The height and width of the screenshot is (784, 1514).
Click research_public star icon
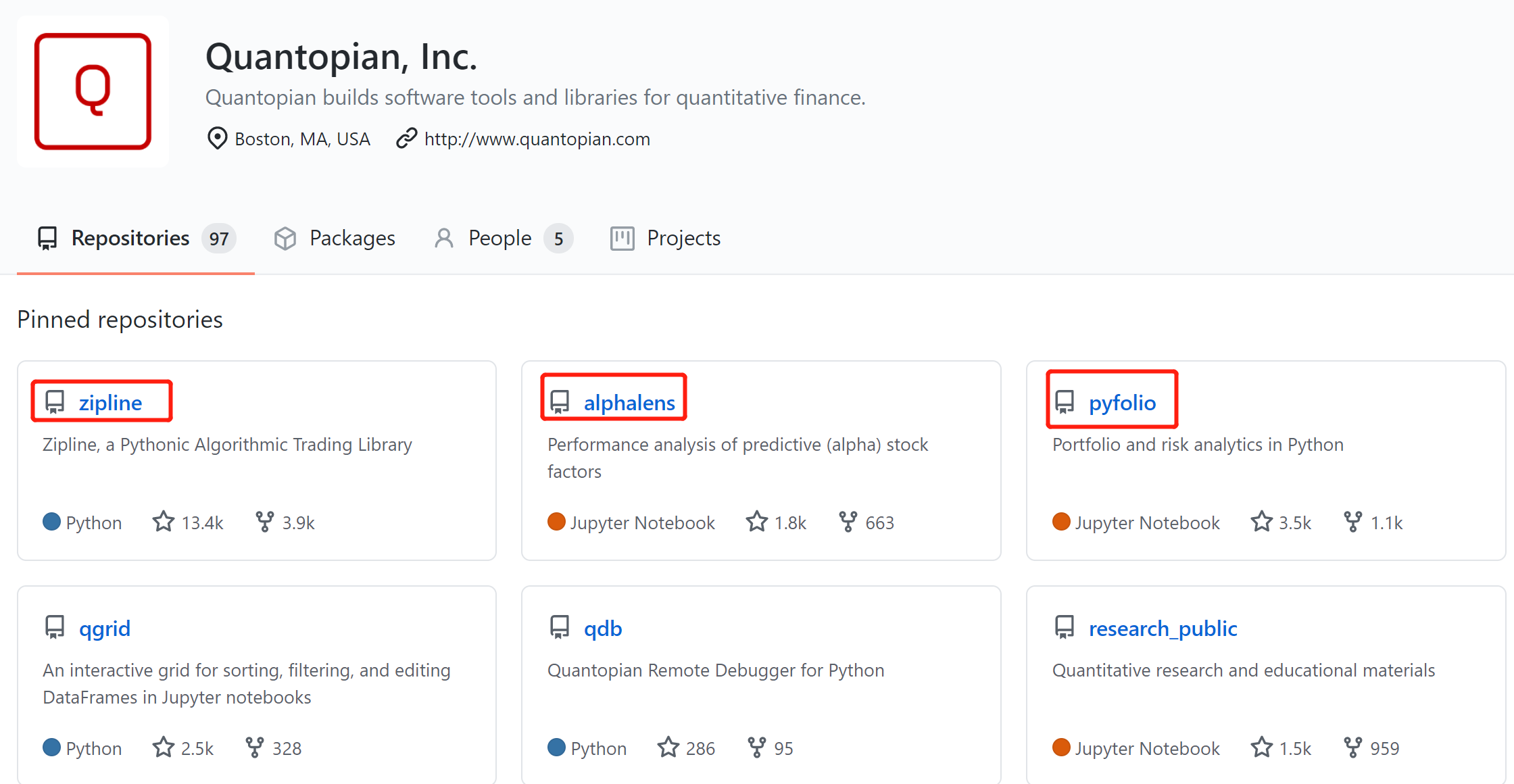click(1261, 748)
